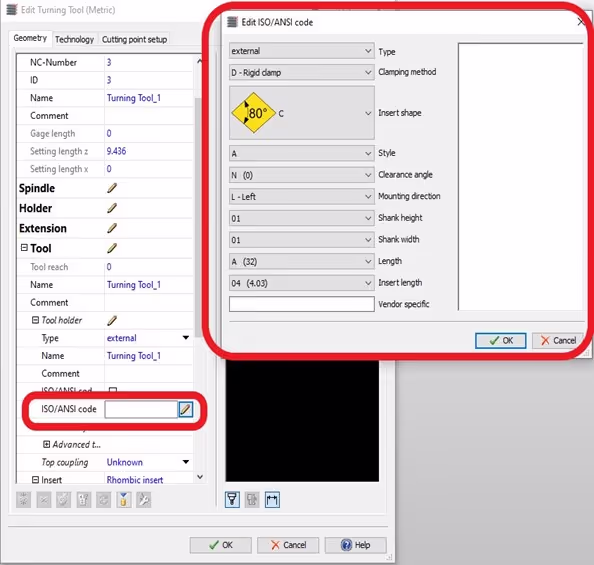This screenshot has height=565, width=594.
Task: Click the property list scroll up arrow
Action: pyautogui.click(x=199, y=61)
